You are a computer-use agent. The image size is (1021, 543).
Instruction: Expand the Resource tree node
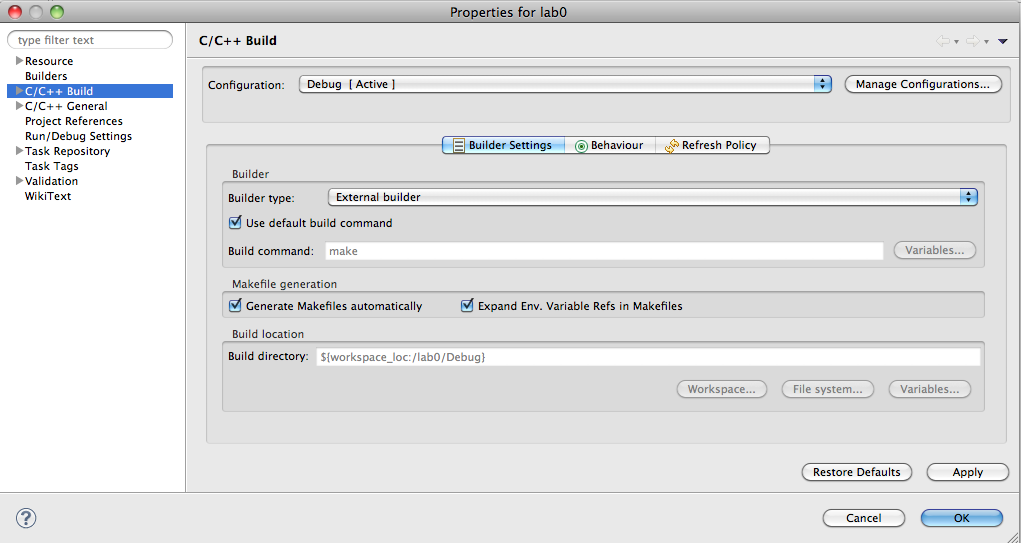19,61
